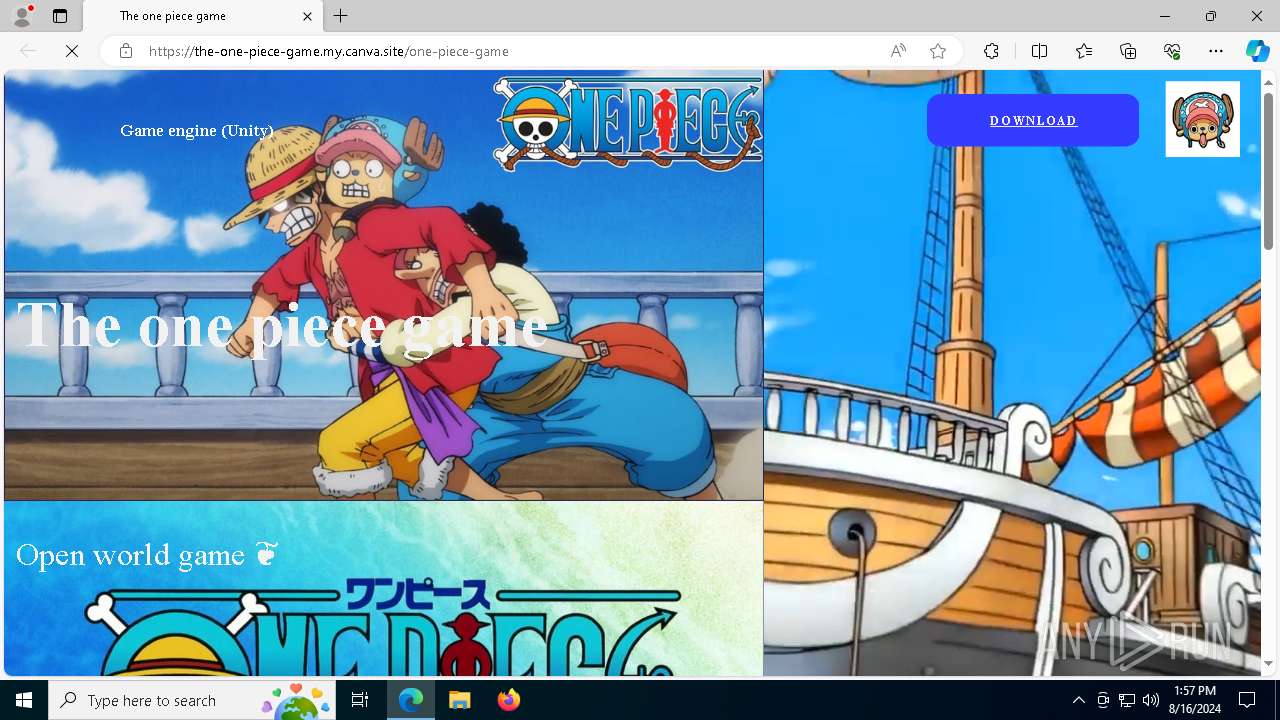The height and width of the screenshot is (720, 1280).
Task: Open the notification center icon
Action: click(1247, 700)
